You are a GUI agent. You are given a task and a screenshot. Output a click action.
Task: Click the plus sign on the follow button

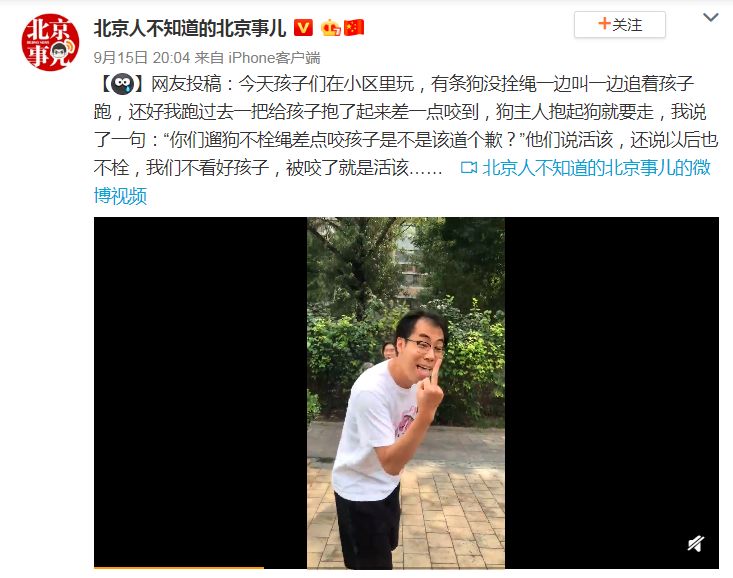[604, 23]
